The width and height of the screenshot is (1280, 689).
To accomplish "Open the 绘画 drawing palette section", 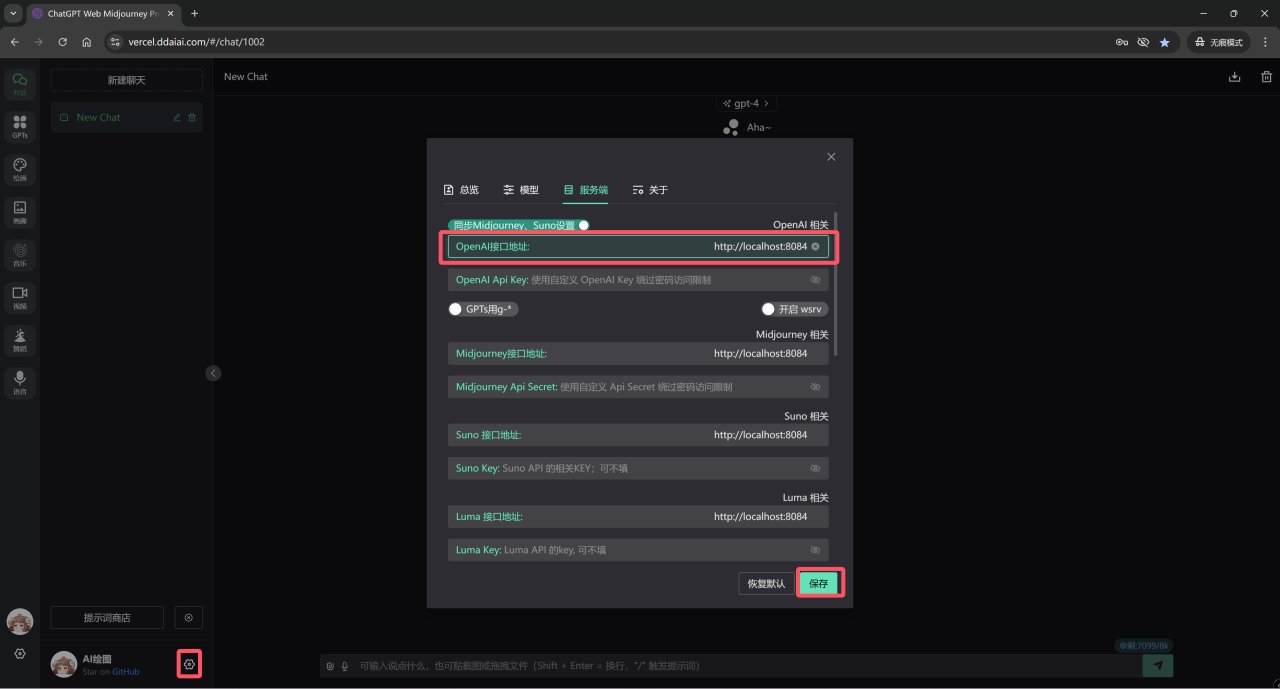I will [20, 169].
